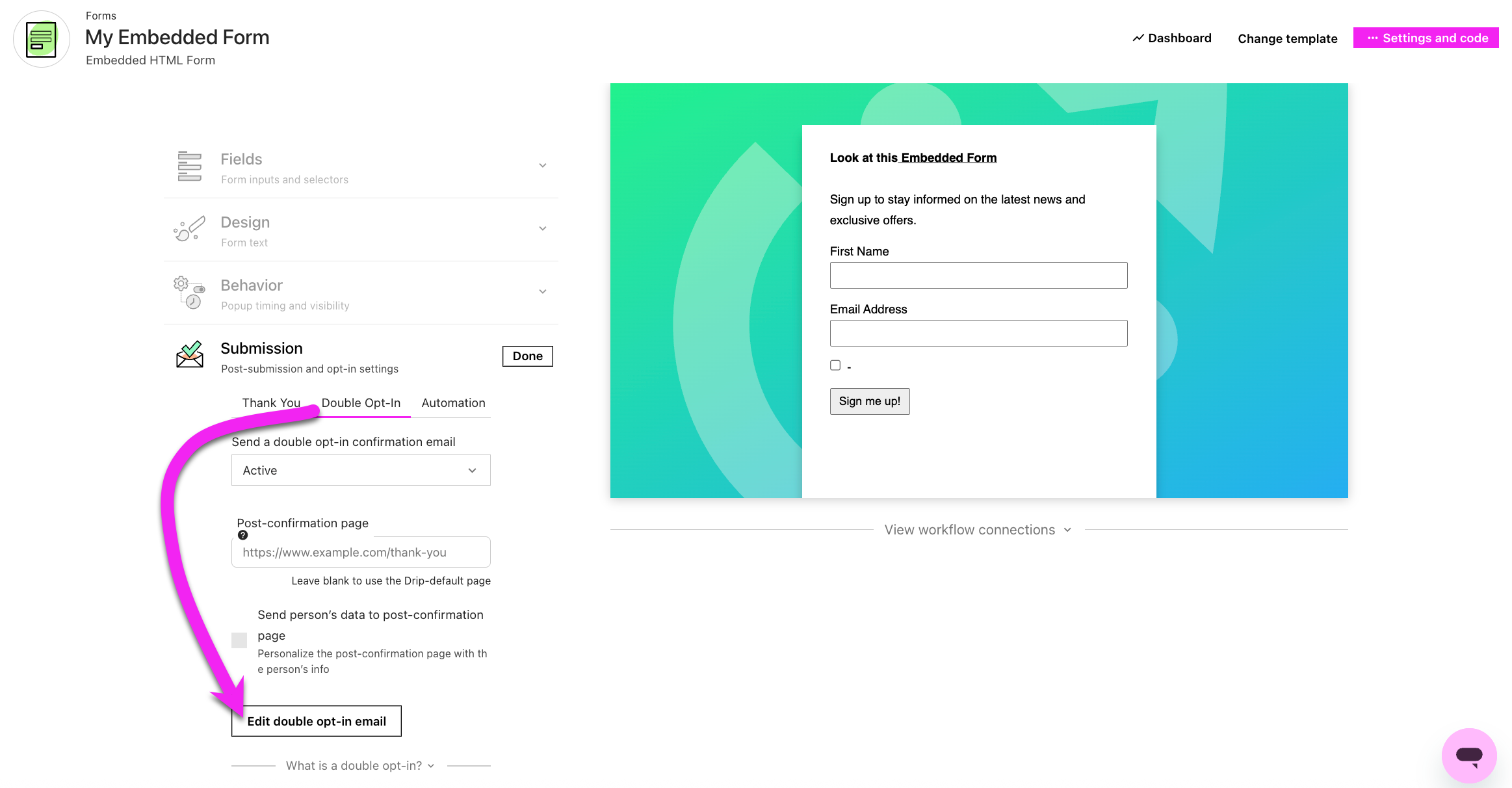Open the Fields section icon
This screenshot has height=788, width=1512.
coord(189,166)
